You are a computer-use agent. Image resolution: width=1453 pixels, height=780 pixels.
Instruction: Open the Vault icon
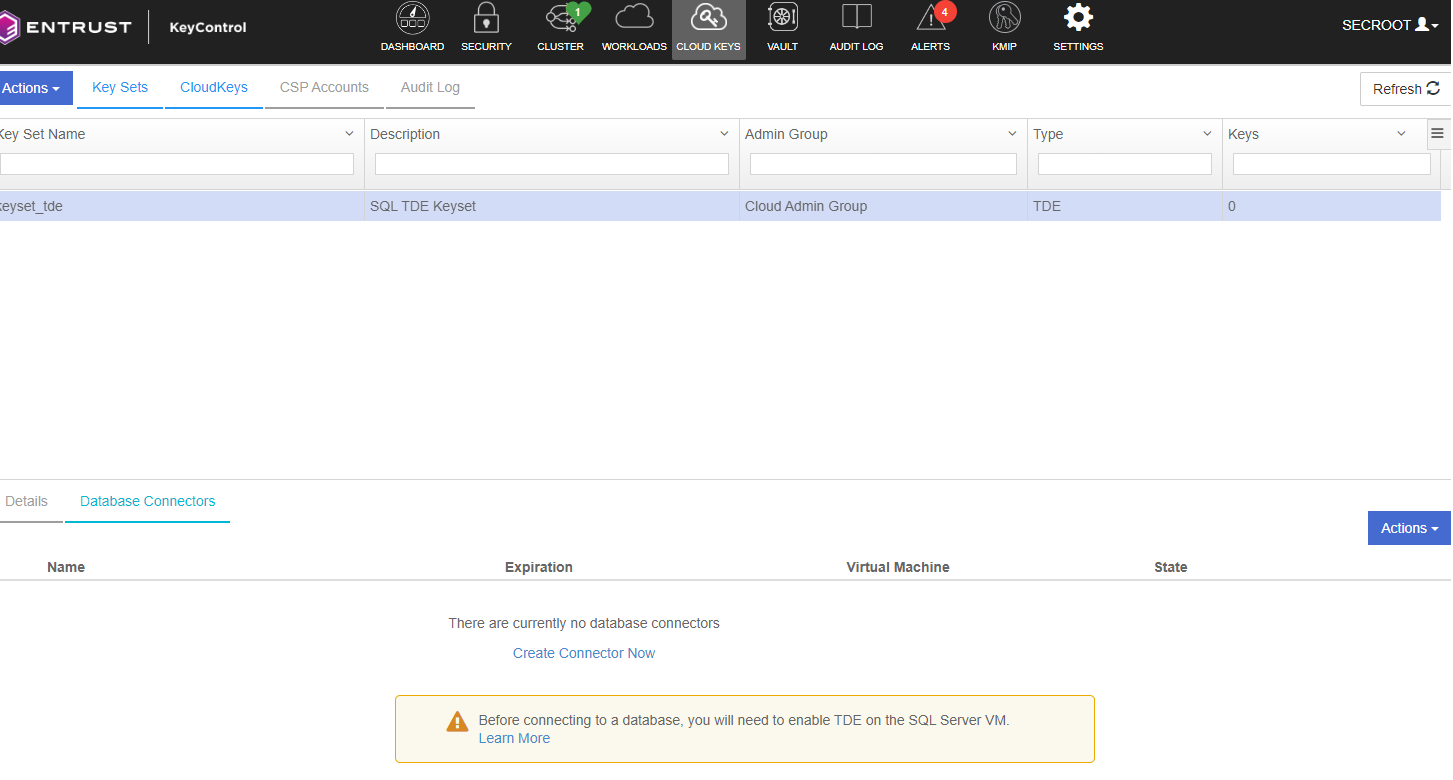pos(782,18)
